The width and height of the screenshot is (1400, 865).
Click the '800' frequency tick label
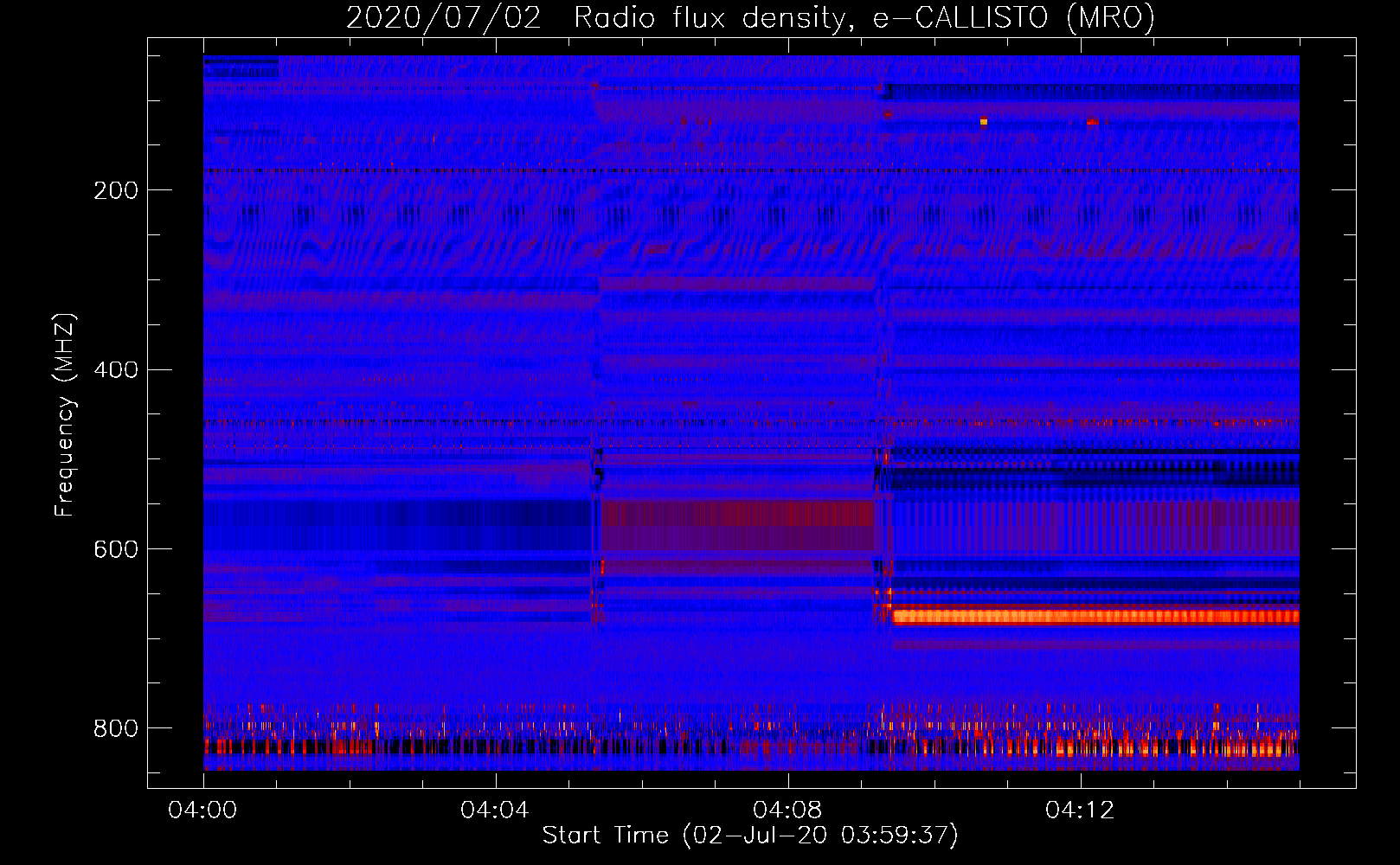pyautogui.click(x=116, y=728)
